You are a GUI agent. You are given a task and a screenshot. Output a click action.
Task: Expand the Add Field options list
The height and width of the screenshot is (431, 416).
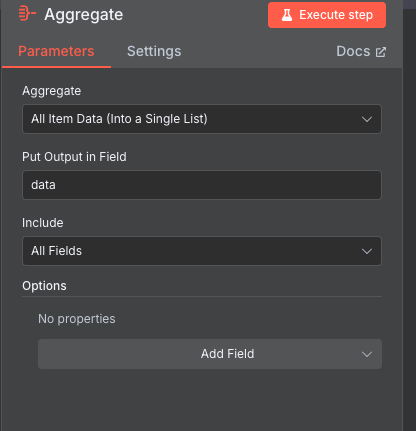coord(210,354)
